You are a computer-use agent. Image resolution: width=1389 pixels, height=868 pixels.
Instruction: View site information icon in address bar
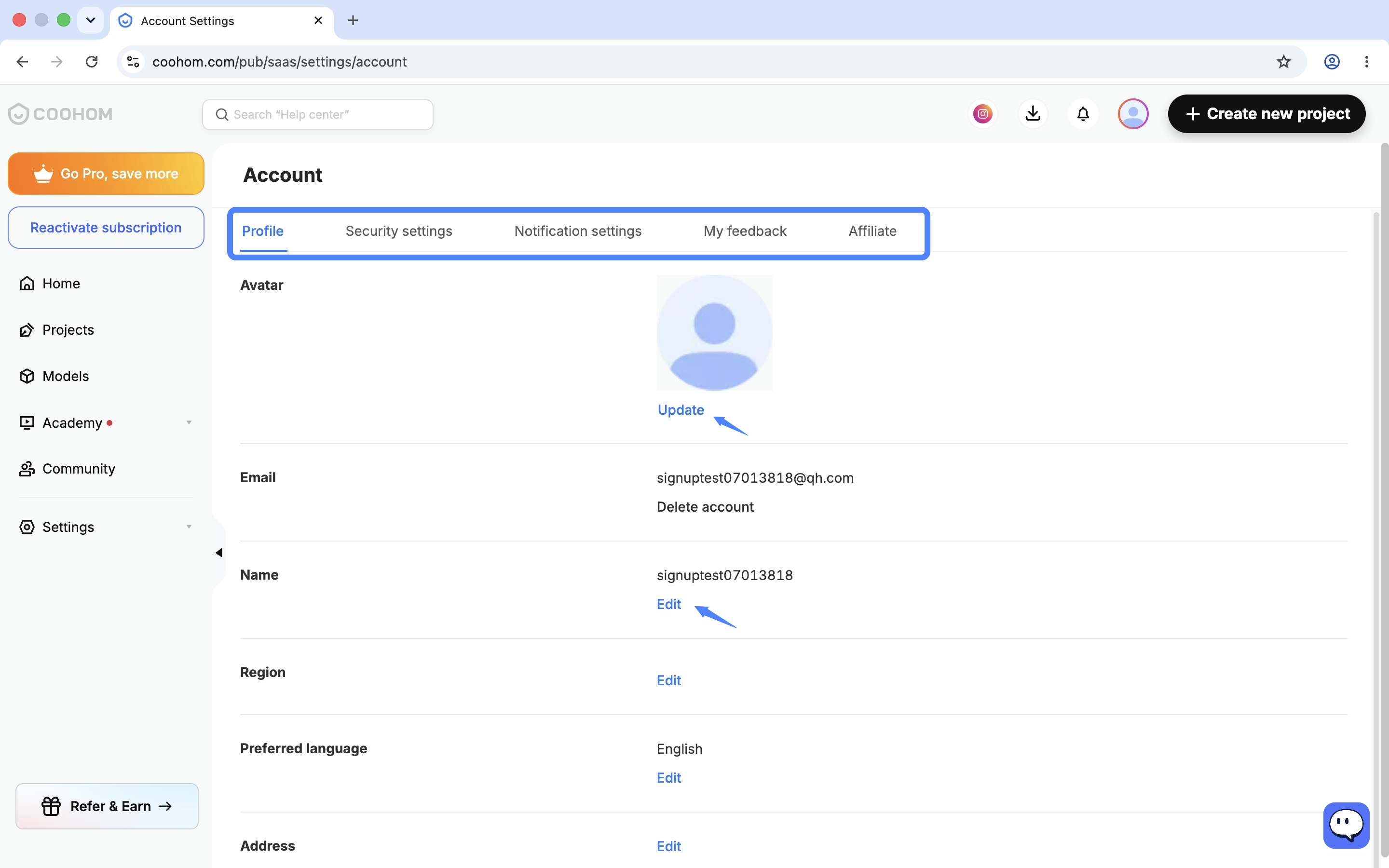tap(133, 61)
